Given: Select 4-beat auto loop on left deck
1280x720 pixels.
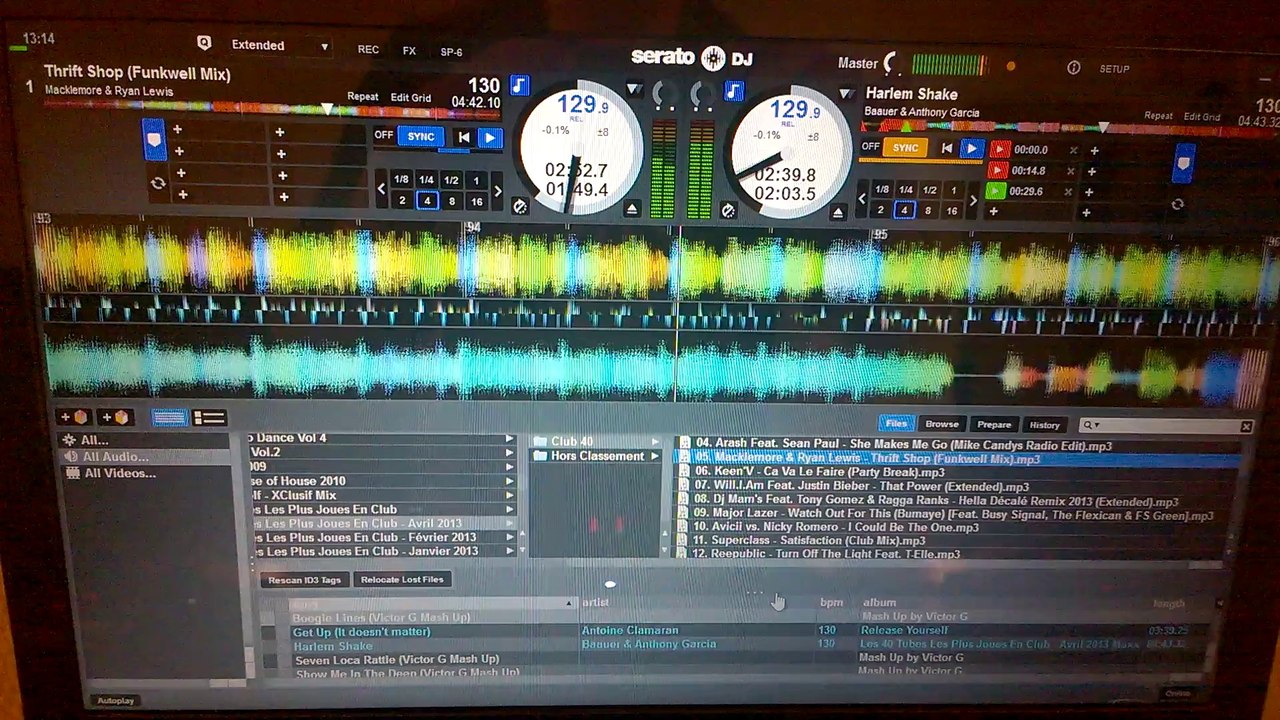Looking at the screenshot, I should (x=427, y=201).
